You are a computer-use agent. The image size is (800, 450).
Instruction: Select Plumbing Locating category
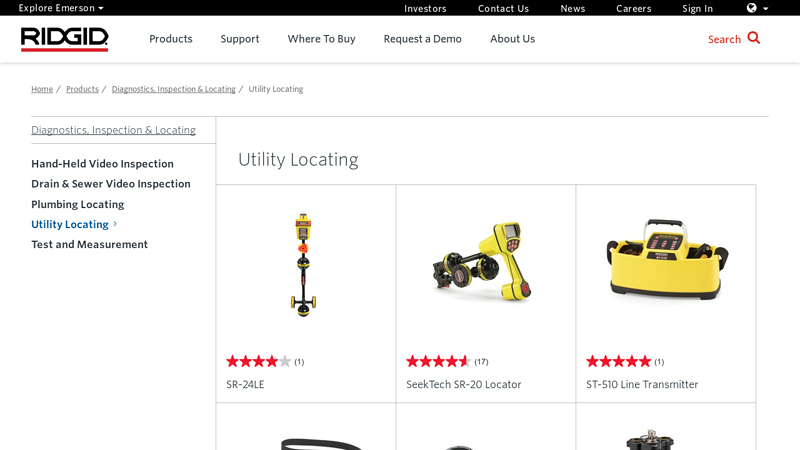click(x=78, y=204)
